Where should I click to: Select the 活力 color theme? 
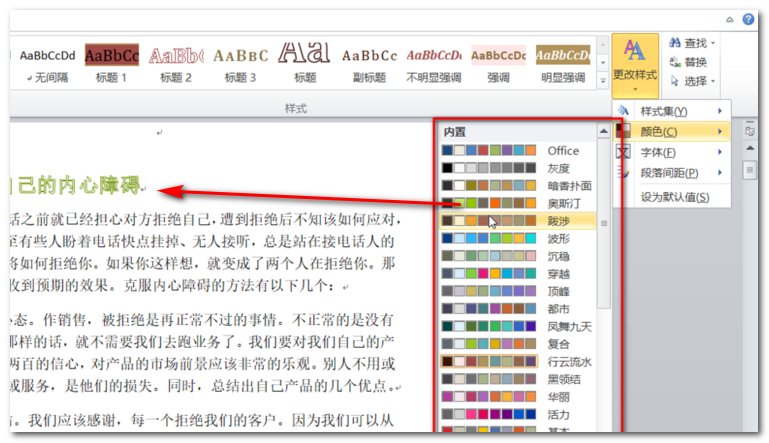(x=517, y=415)
